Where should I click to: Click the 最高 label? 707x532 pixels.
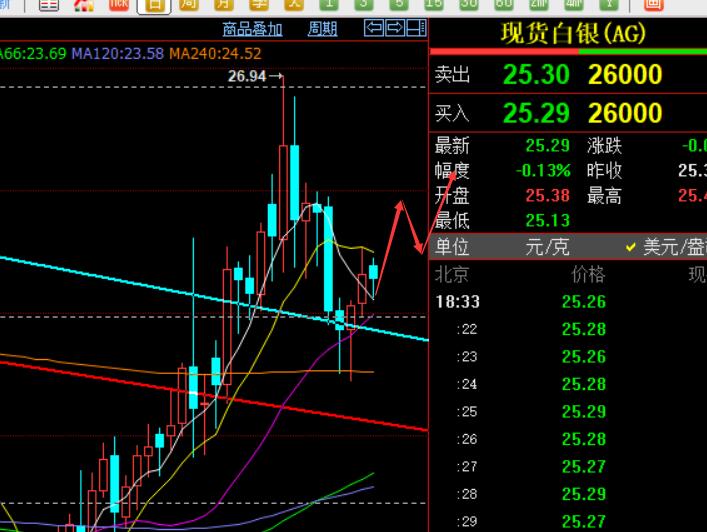(604, 196)
